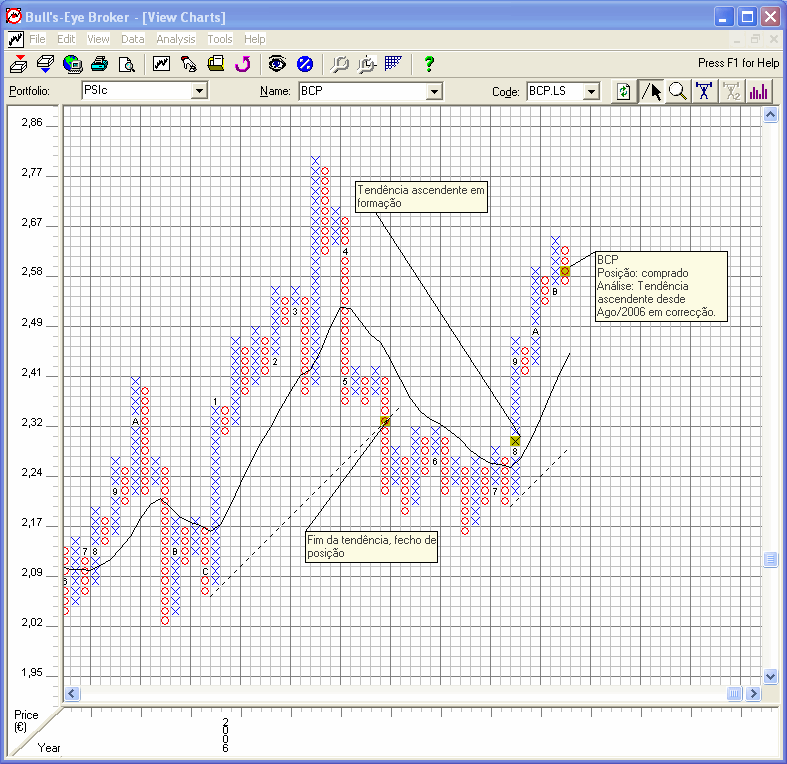Viewport: 787px width, 764px height.
Task: Open the Name dropdown showing BCP
Action: point(434,91)
